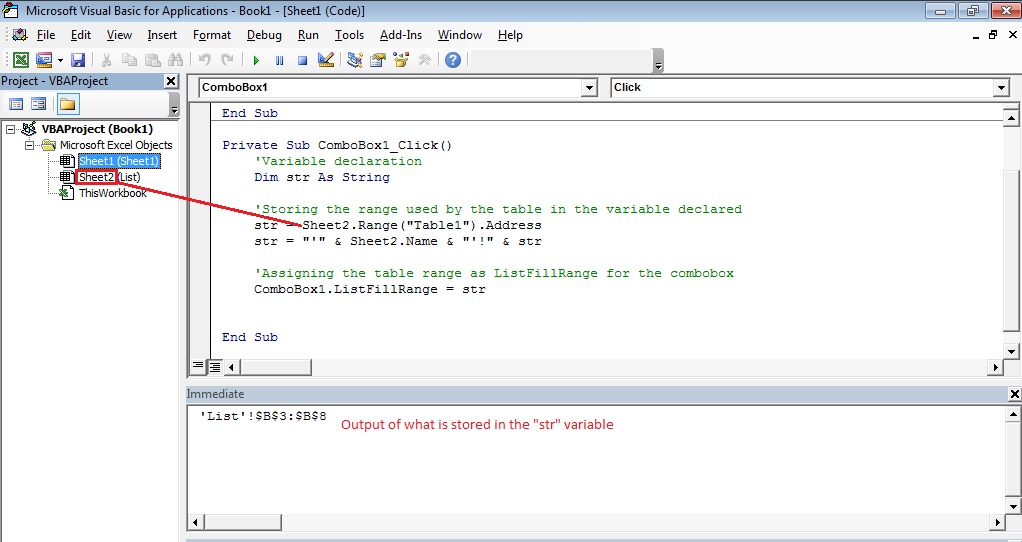Open the Edit menu

coord(81,35)
